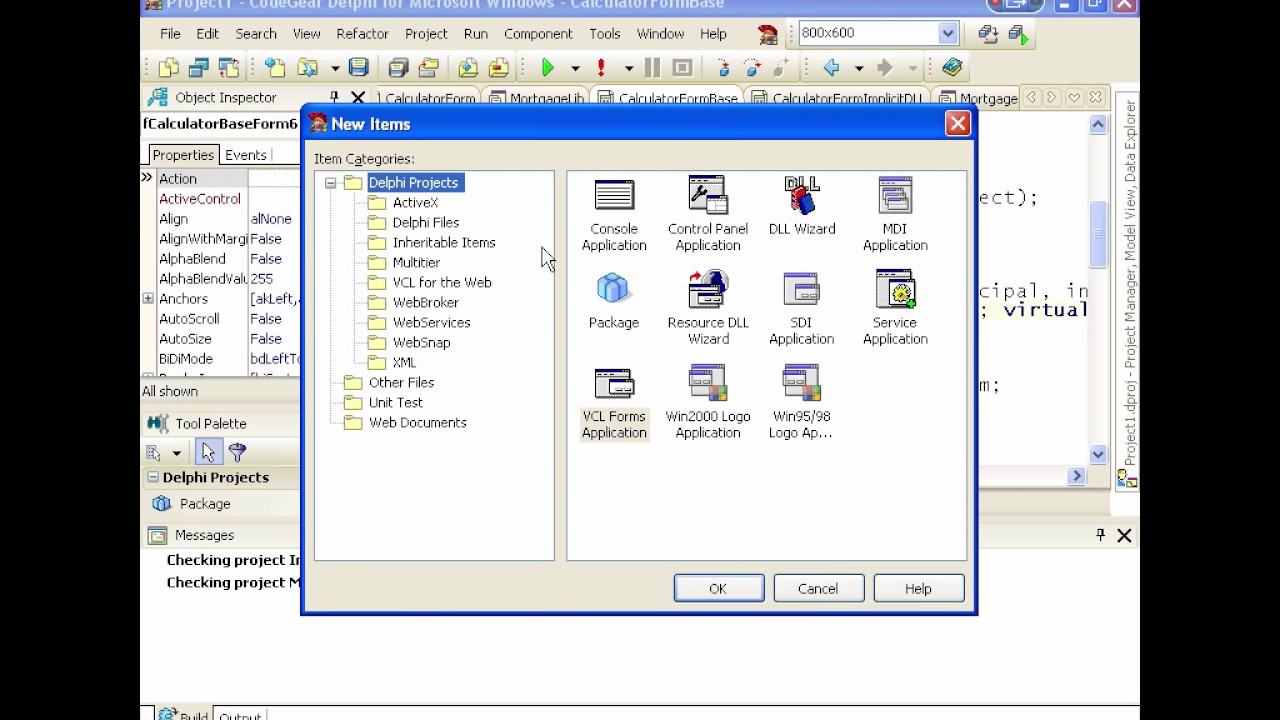Select Service Application icon

click(x=895, y=290)
